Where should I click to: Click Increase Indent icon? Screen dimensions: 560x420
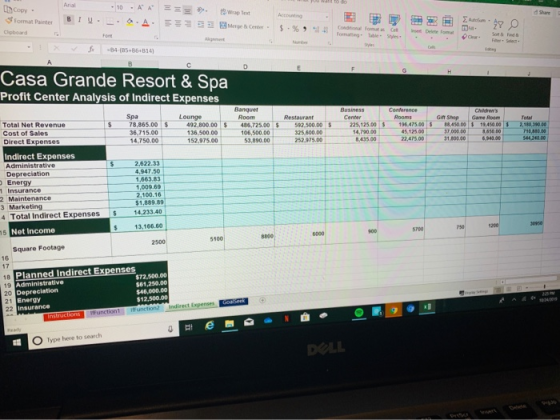[211, 25]
